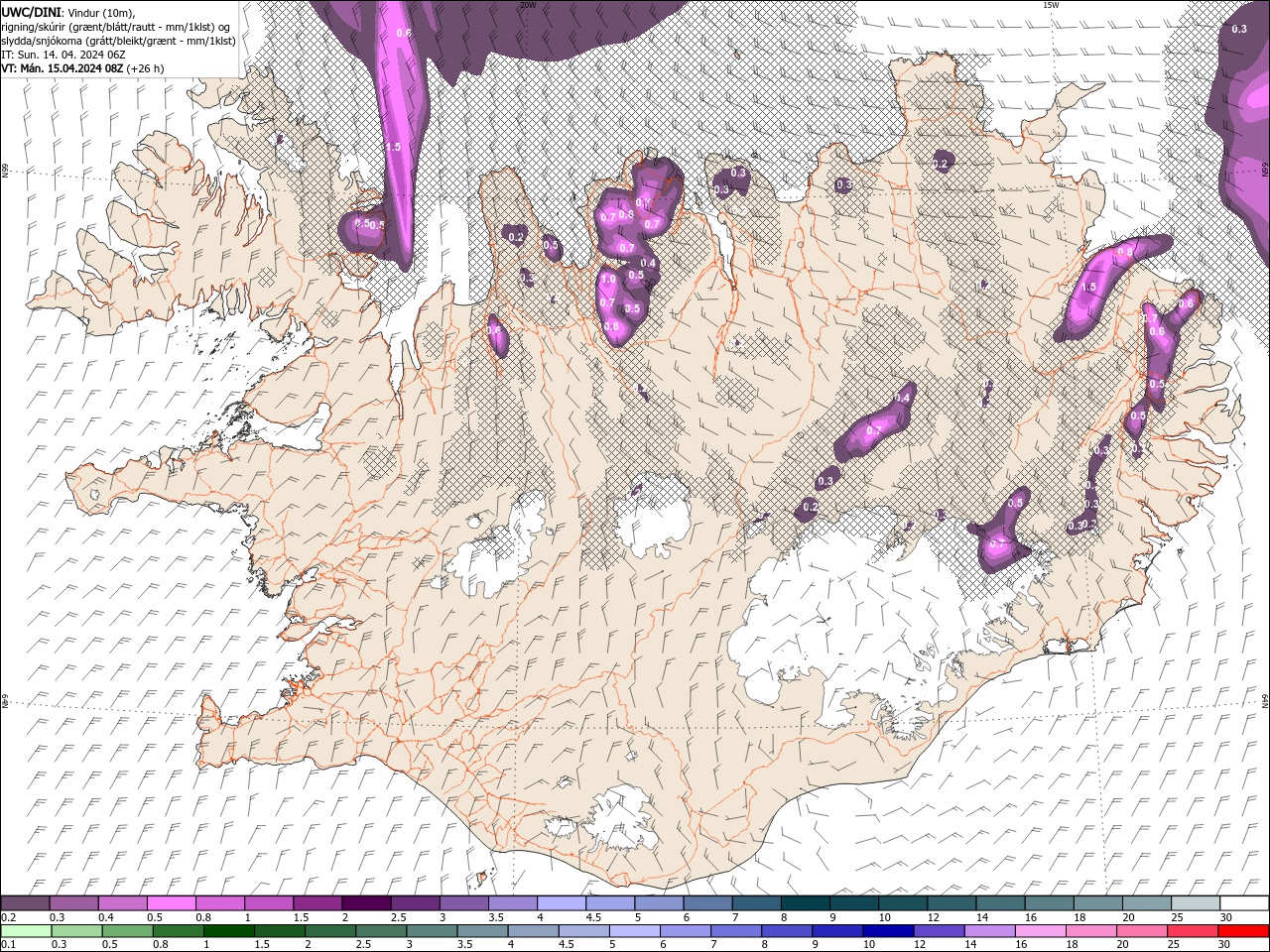Image resolution: width=1270 pixels, height=952 pixels.
Task: Click rain legend swatch between 10 and 12
Action: pos(888,931)
